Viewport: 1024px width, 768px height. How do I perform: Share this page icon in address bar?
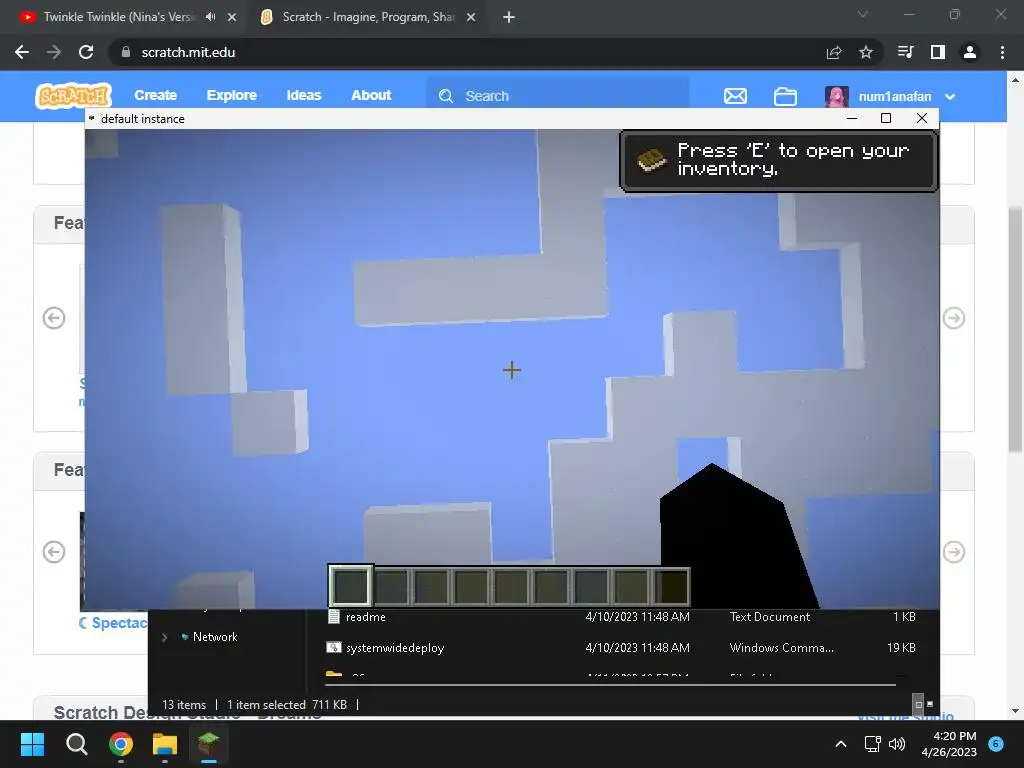[x=833, y=52]
